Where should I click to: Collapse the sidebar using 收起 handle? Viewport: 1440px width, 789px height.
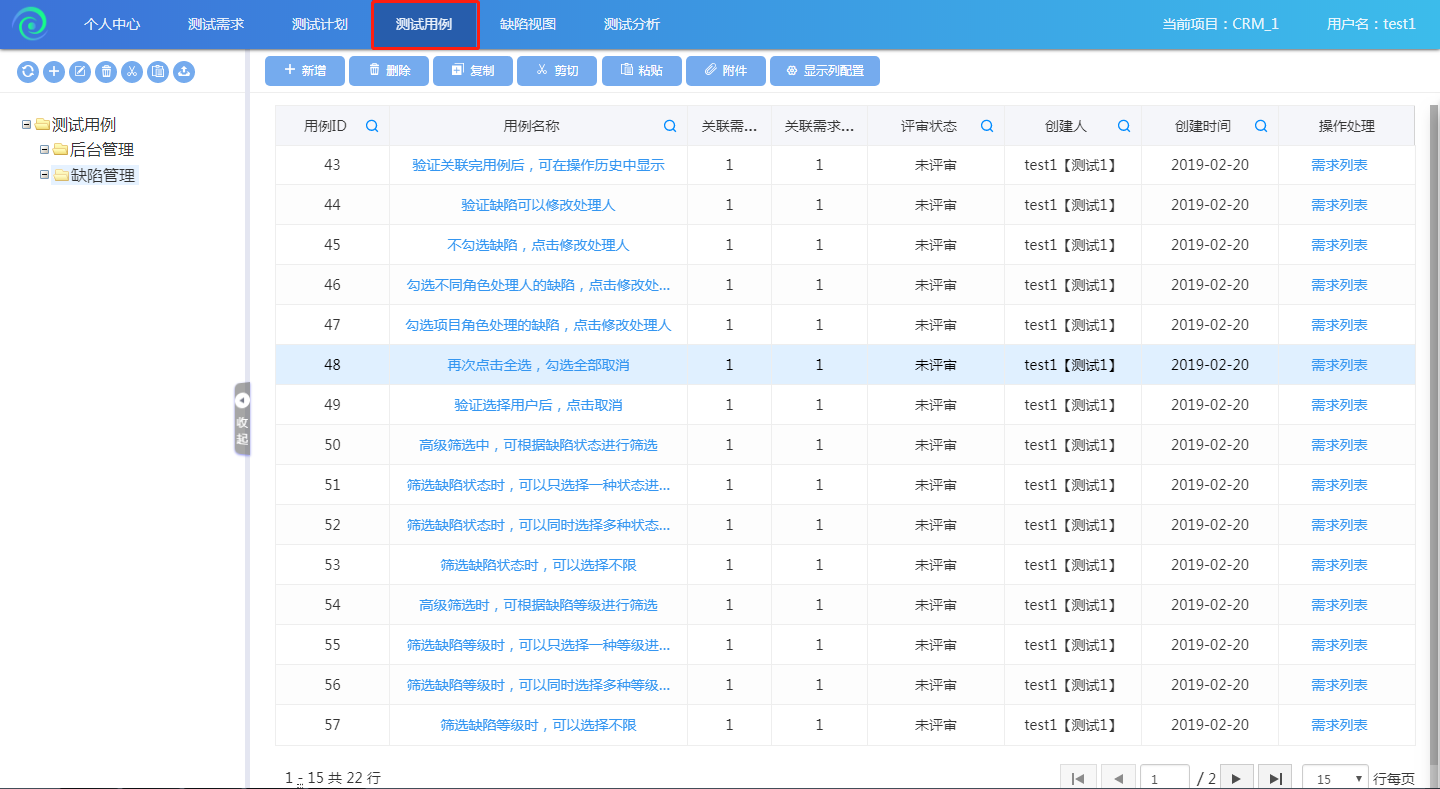pyautogui.click(x=242, y=419)
